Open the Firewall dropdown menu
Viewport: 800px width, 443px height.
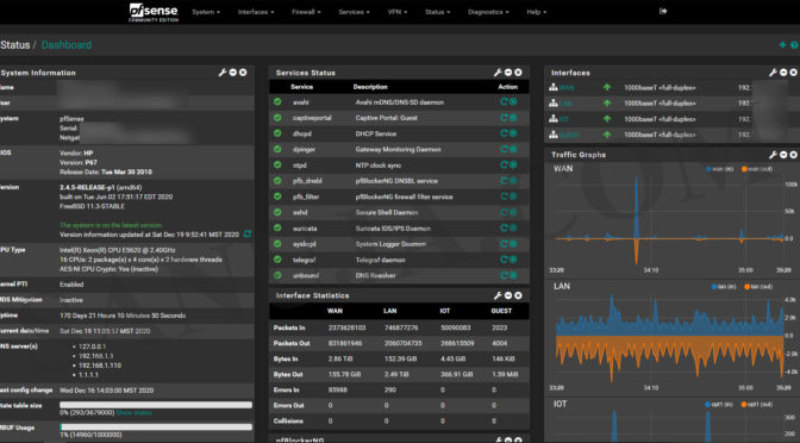point(306,12)
